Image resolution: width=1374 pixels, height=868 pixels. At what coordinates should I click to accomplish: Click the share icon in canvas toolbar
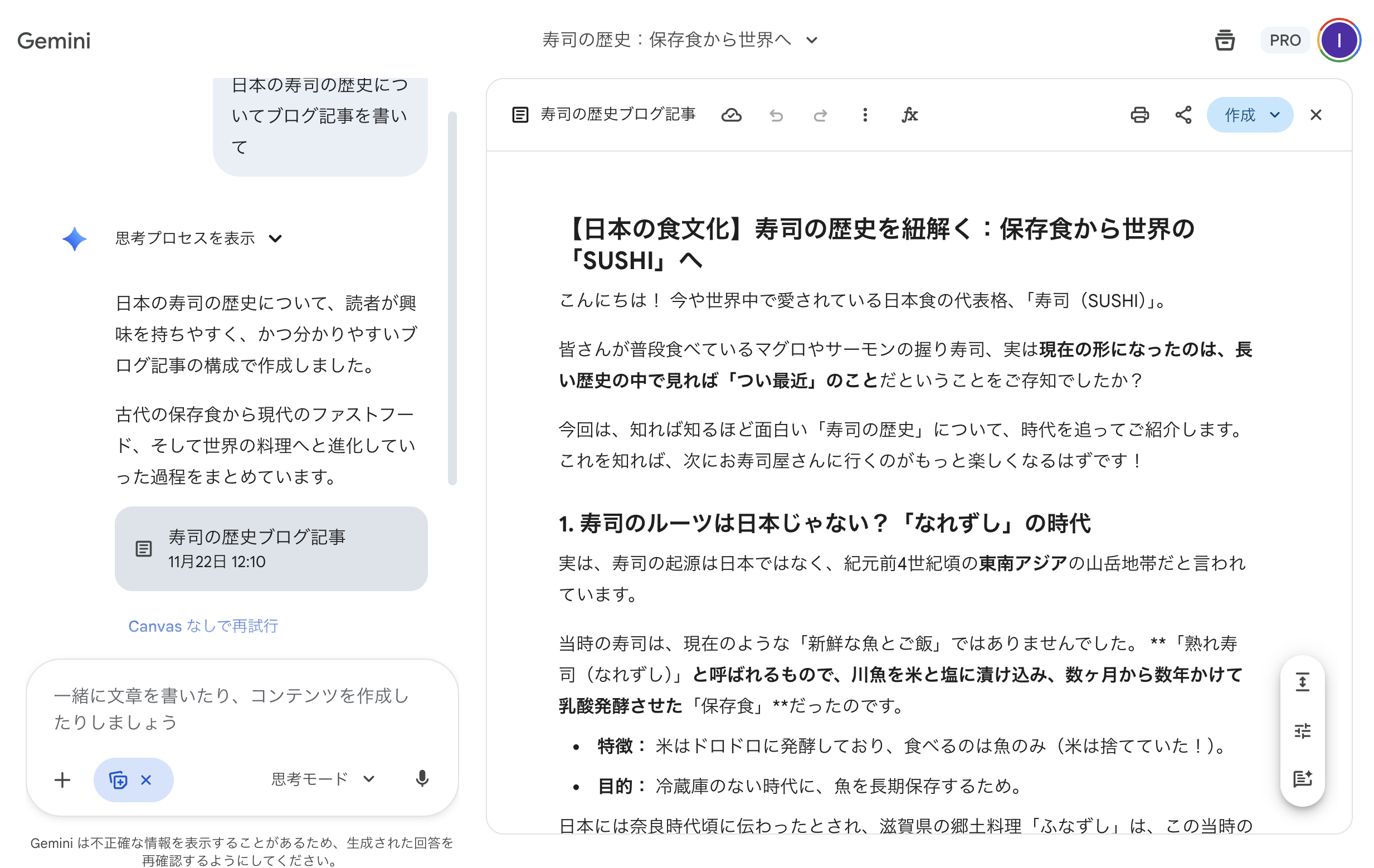[1183, 115]
